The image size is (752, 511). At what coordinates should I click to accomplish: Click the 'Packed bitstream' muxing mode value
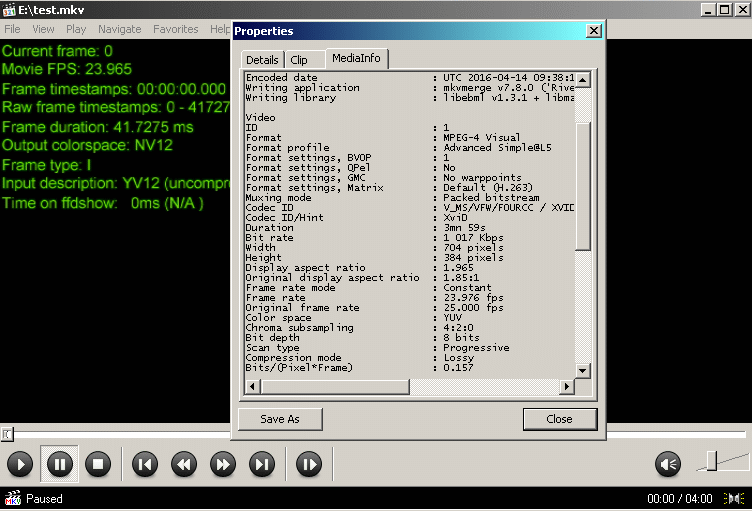pyautogui.click(x=491, y=198)
